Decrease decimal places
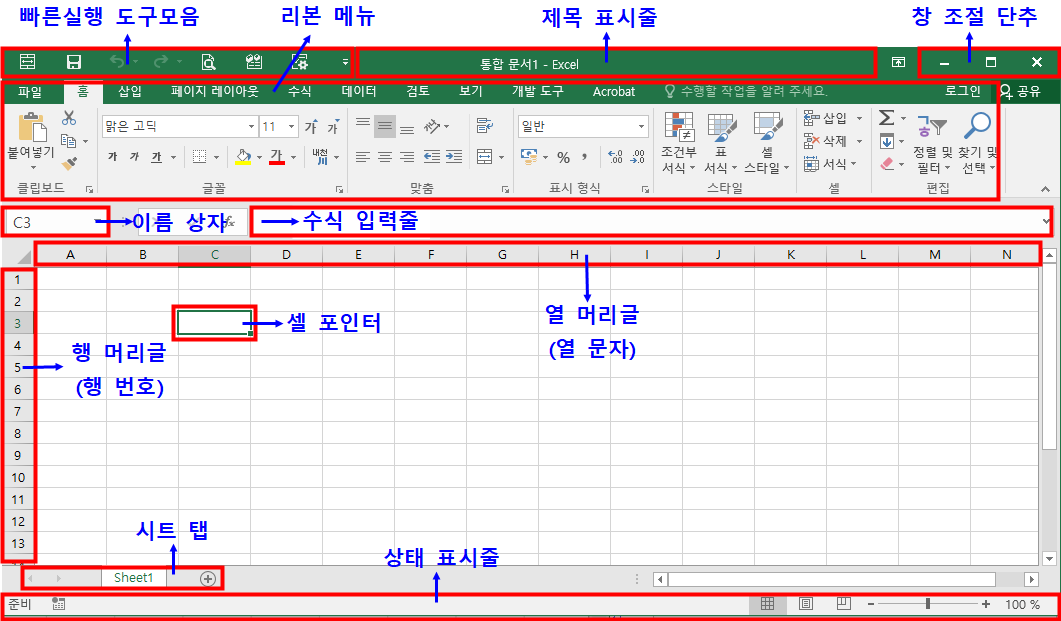This screenshot has width=1061, height=621. pyautogui.click(x=637, y=158)
